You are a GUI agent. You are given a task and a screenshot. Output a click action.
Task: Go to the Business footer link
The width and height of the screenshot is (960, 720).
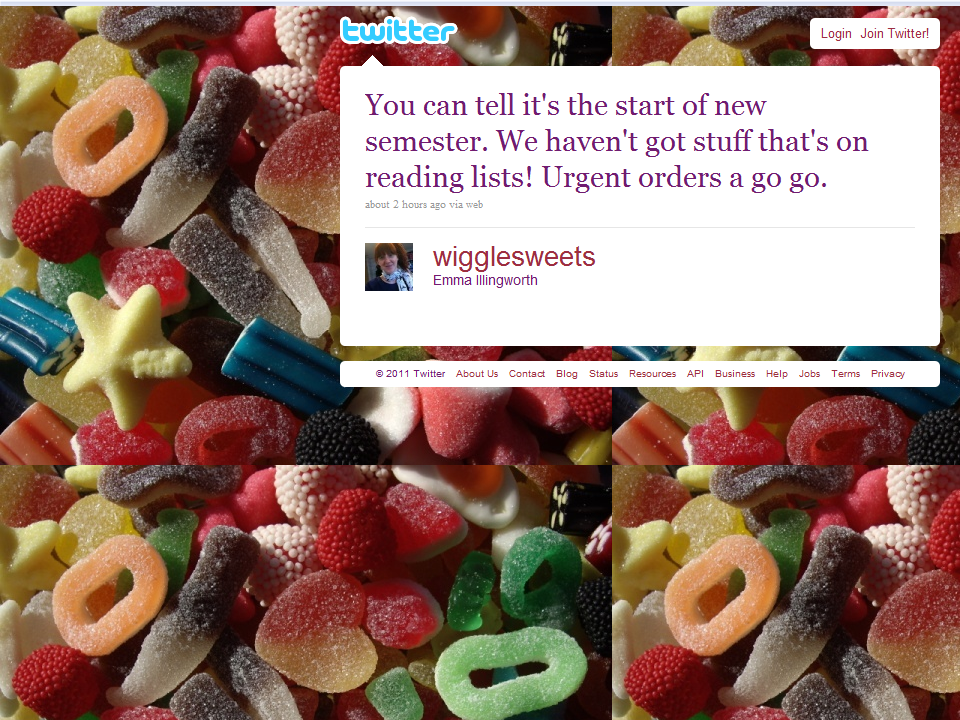(x=735, y=373)
